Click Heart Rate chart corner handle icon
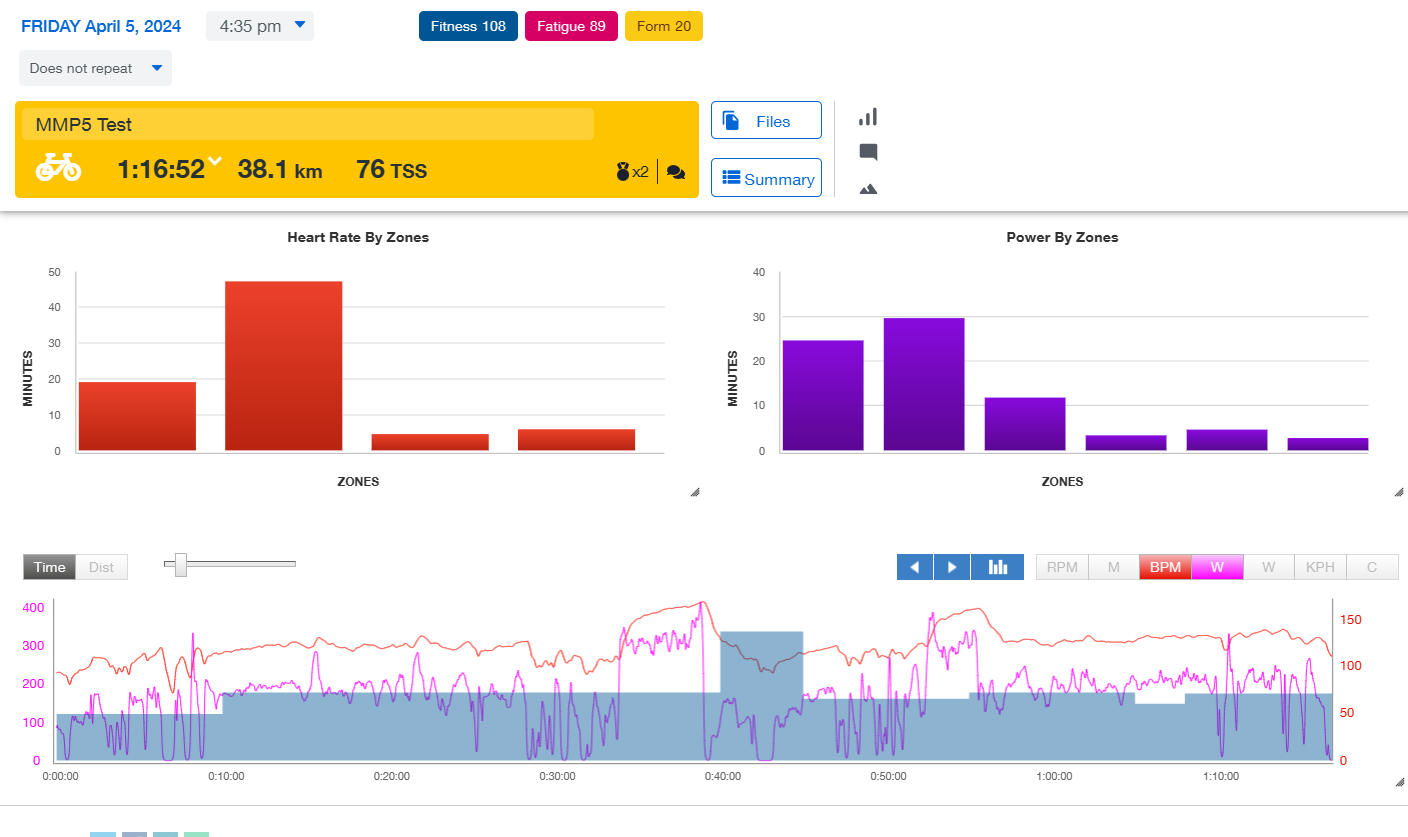The height and width of the screenshot is (837, 1408). click(695, 492)
